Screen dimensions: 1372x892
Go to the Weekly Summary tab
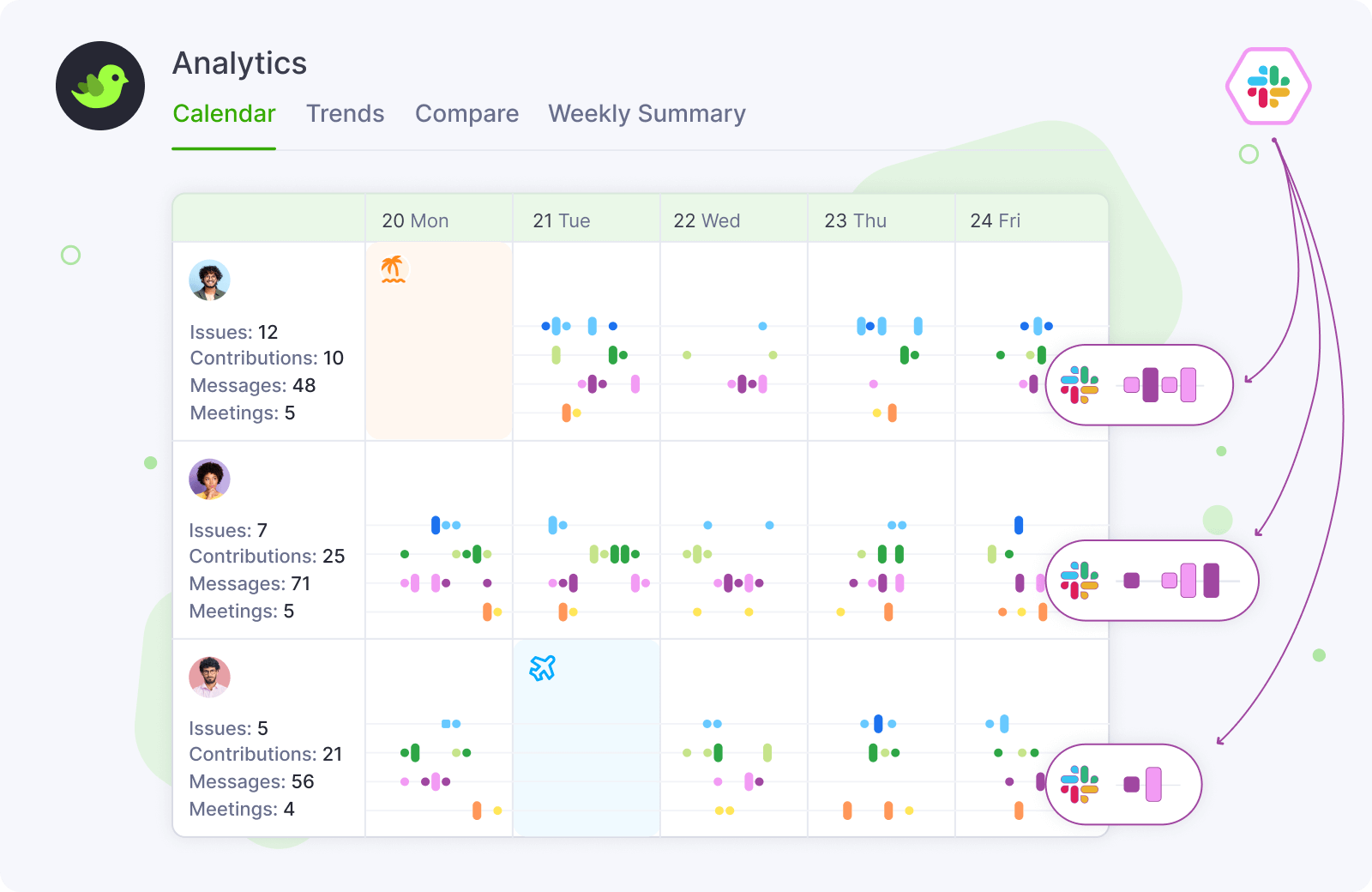(x=647, y=114)
